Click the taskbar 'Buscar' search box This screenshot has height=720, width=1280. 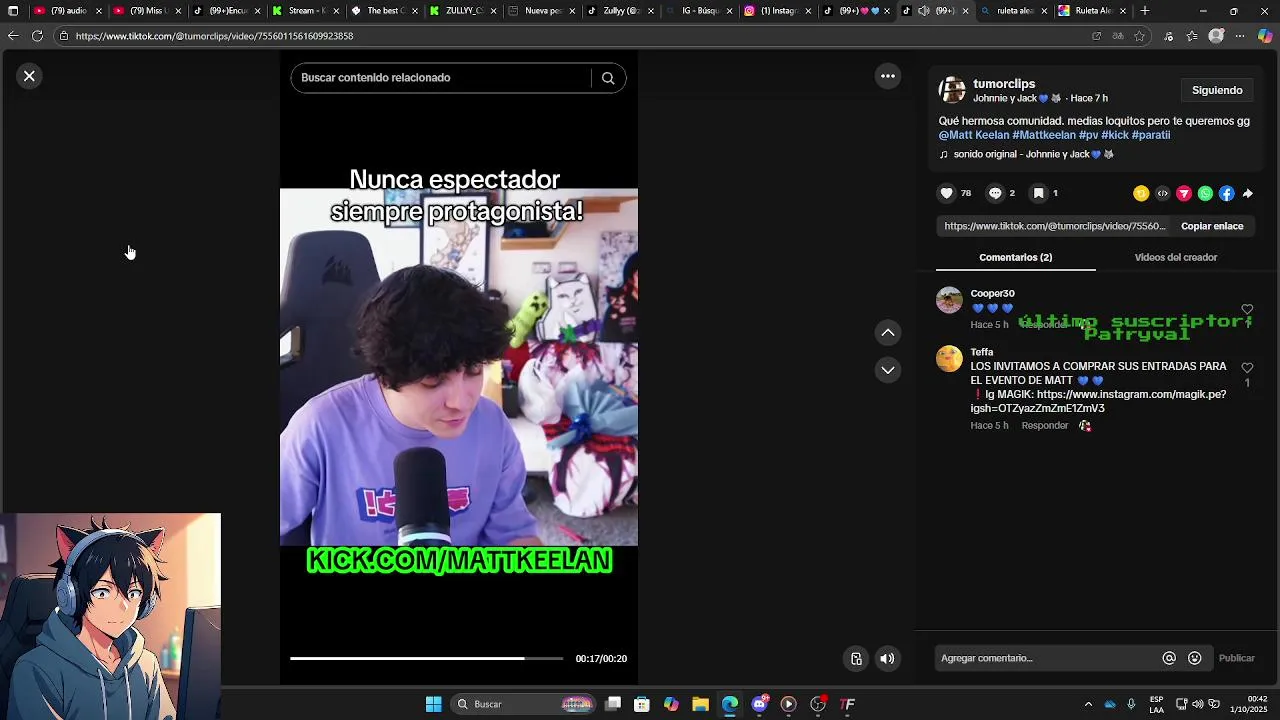tap(524, 704)
